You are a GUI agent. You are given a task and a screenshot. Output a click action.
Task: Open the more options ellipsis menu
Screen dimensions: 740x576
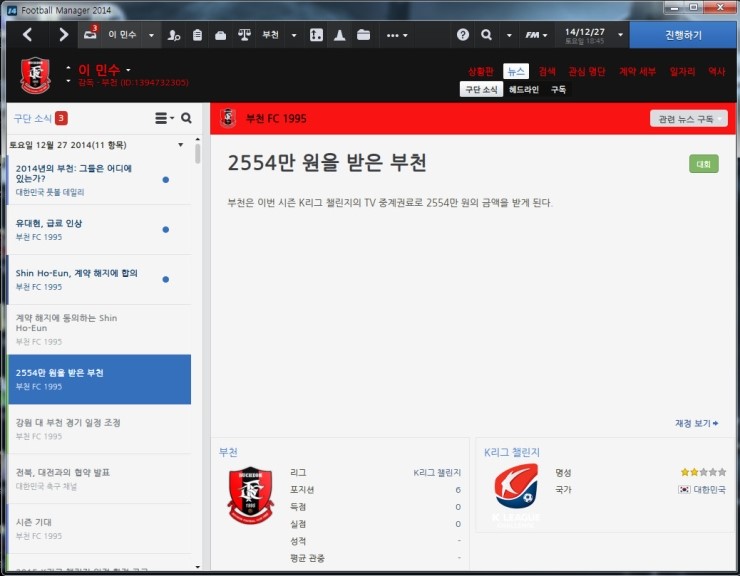click(397, 35)
